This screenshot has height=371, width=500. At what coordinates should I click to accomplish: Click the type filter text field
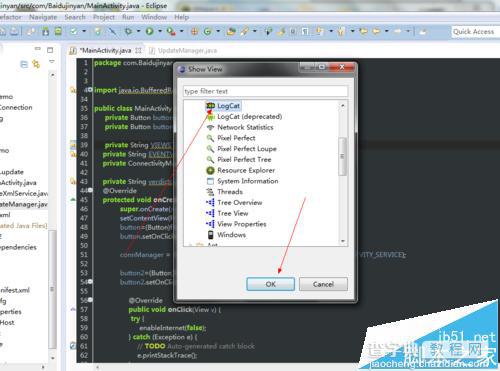coord(265,91)
